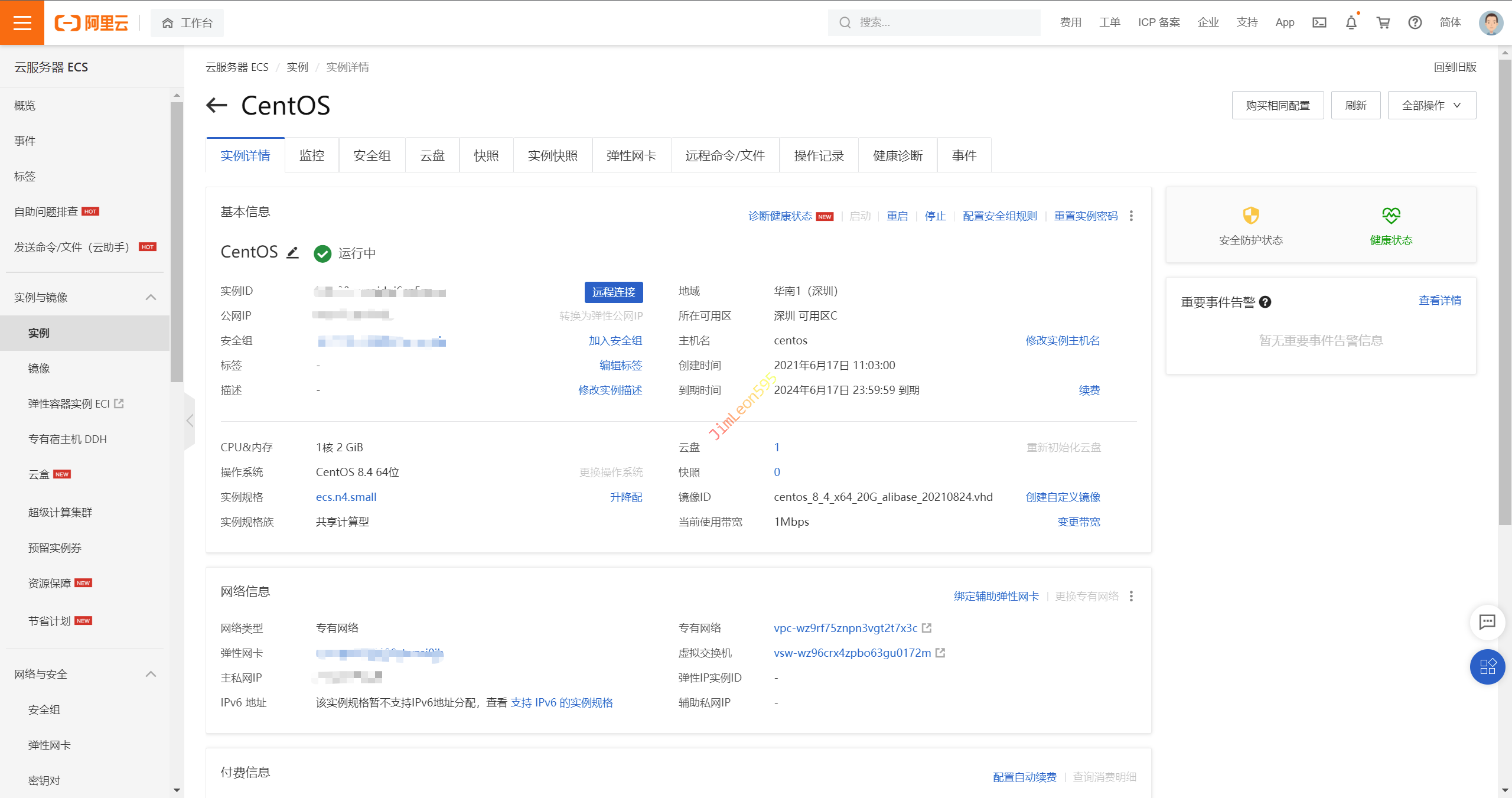
Task: Collapse the 实例与镜像 sidebar section
Action: 151,297
